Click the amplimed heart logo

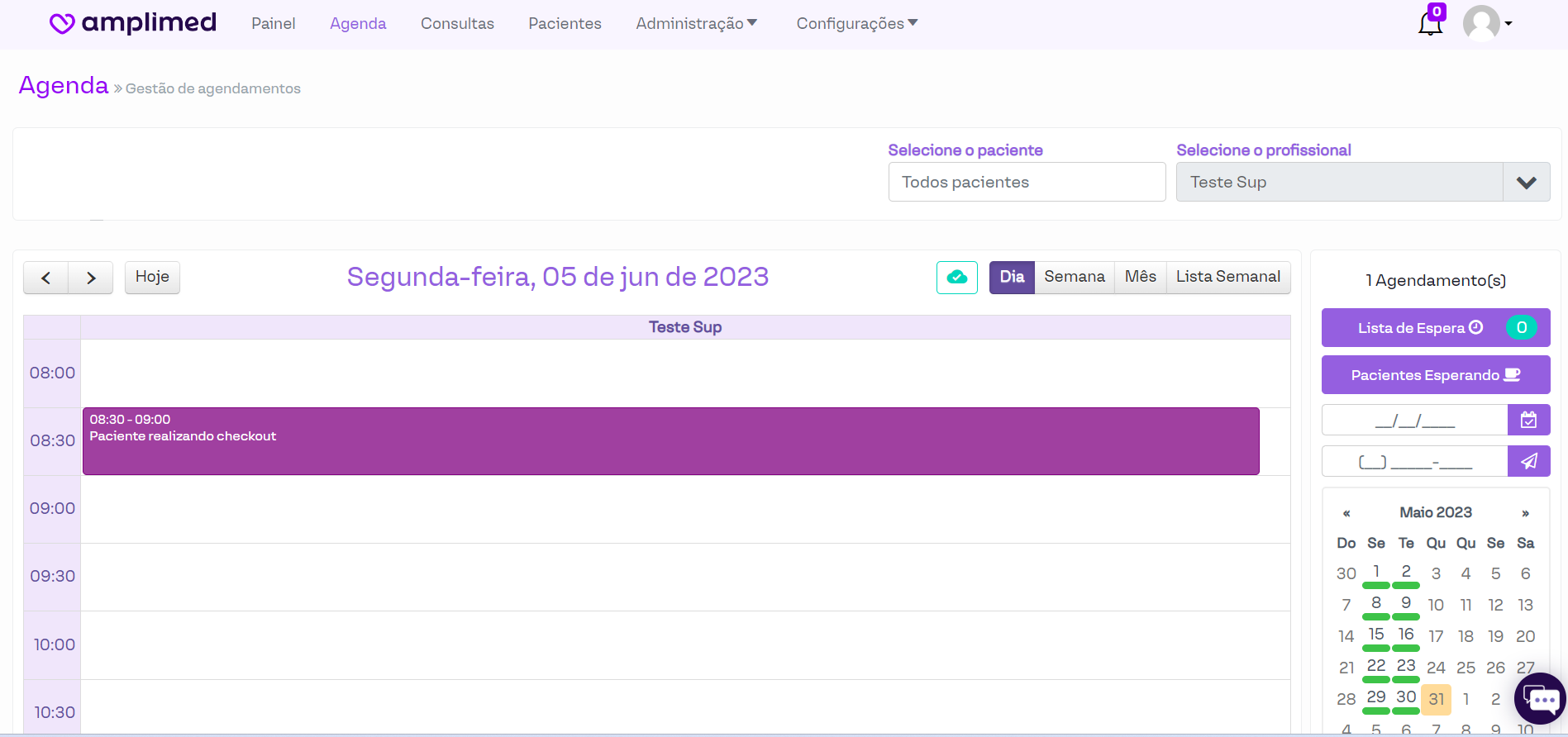pyautogui.click(x=62, y=23)
